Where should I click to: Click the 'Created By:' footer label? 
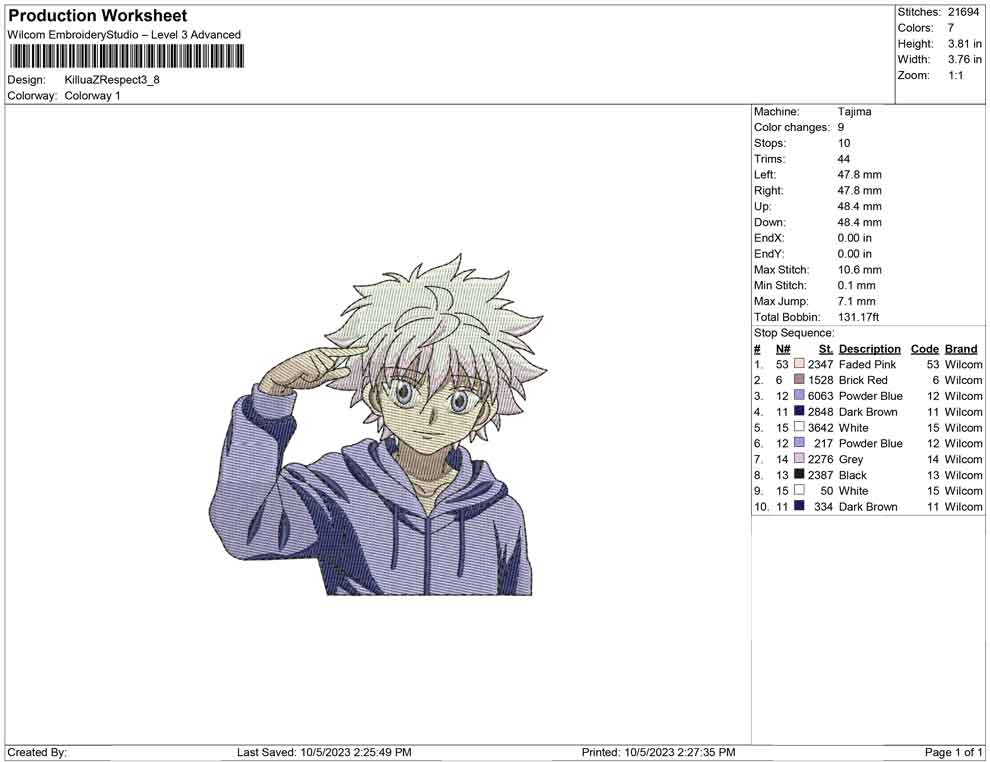[37, 752]
